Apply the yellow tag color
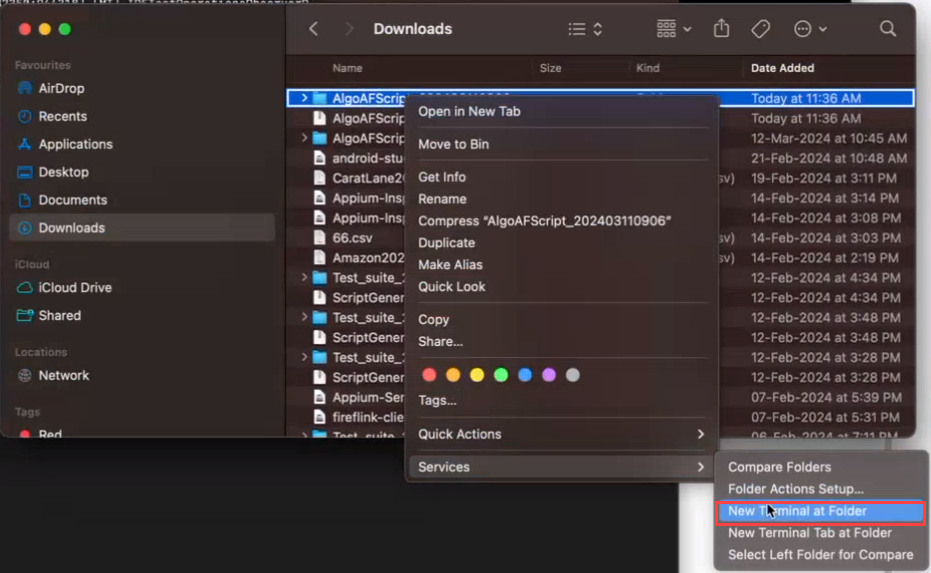 pyautogui.click(x=477, y=375)
